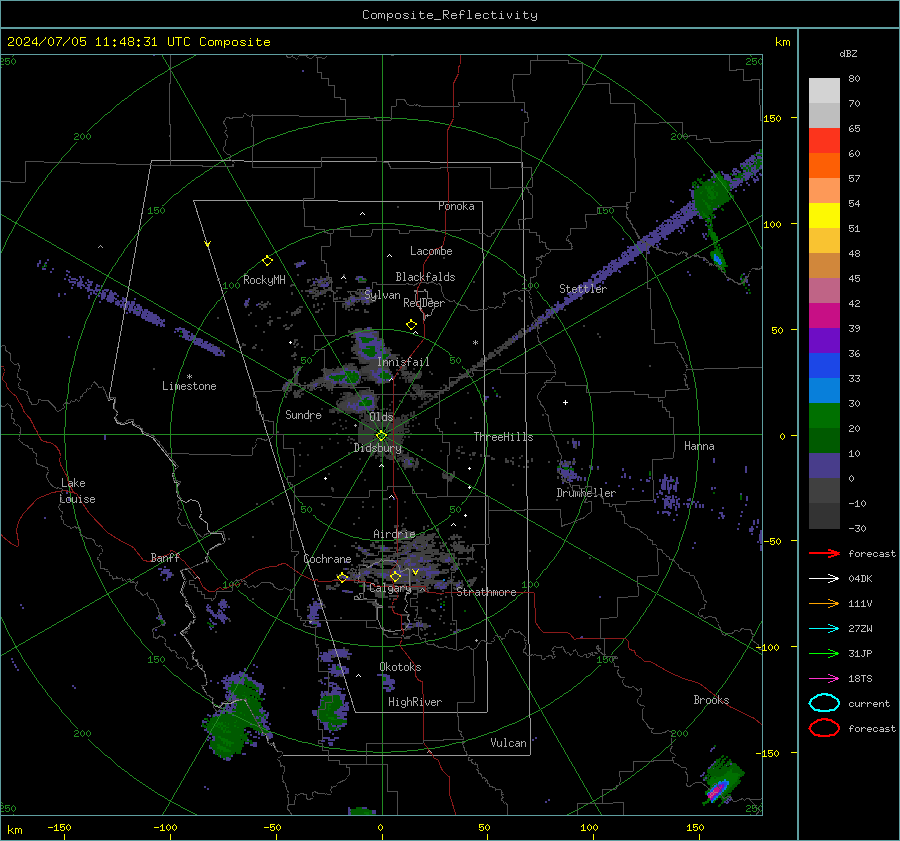The image size is (900, 841).
Task: Click the Innisfail label on map
Action: point(403,362)
